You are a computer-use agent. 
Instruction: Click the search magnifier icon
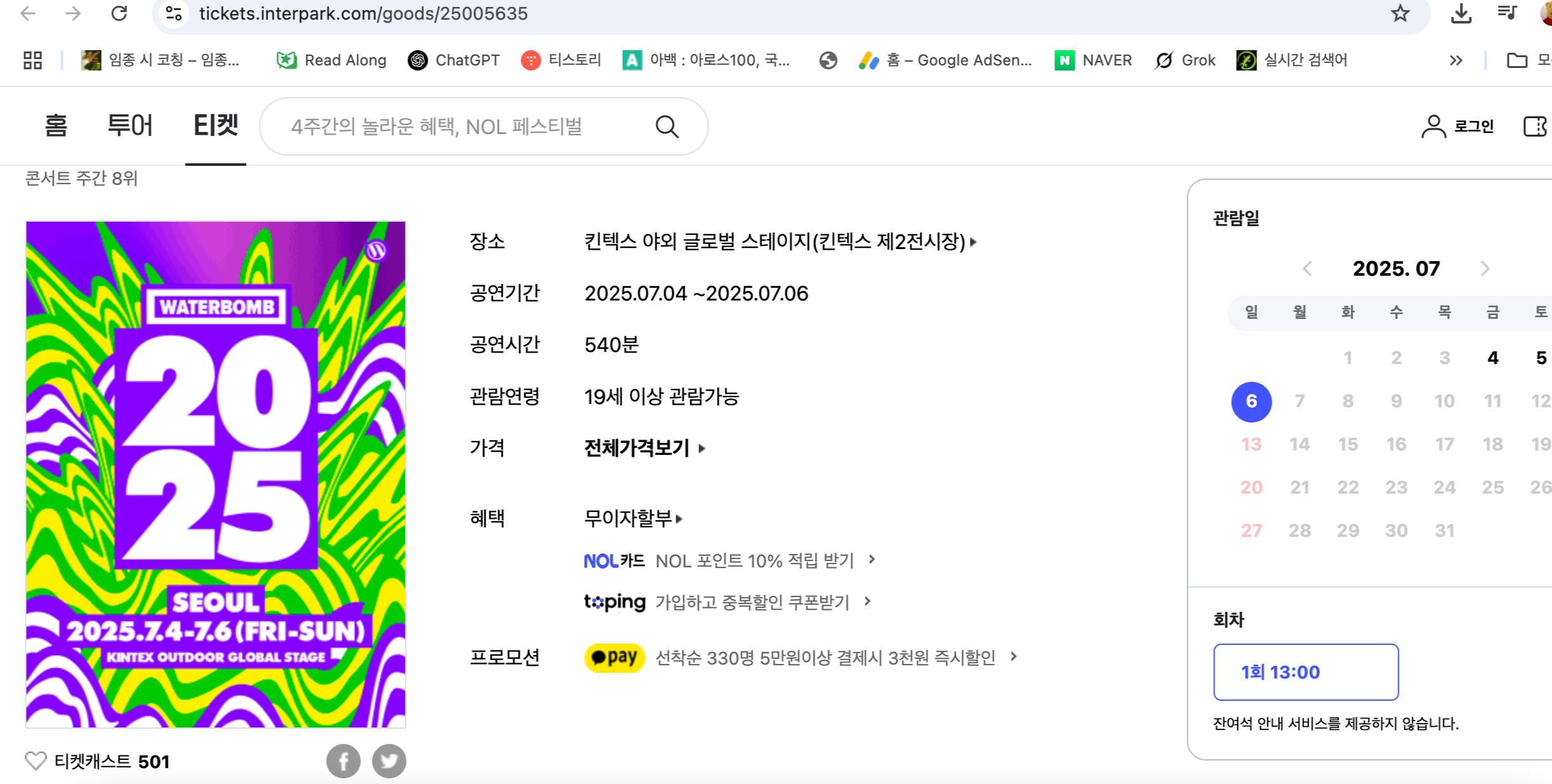coord(667,126)
